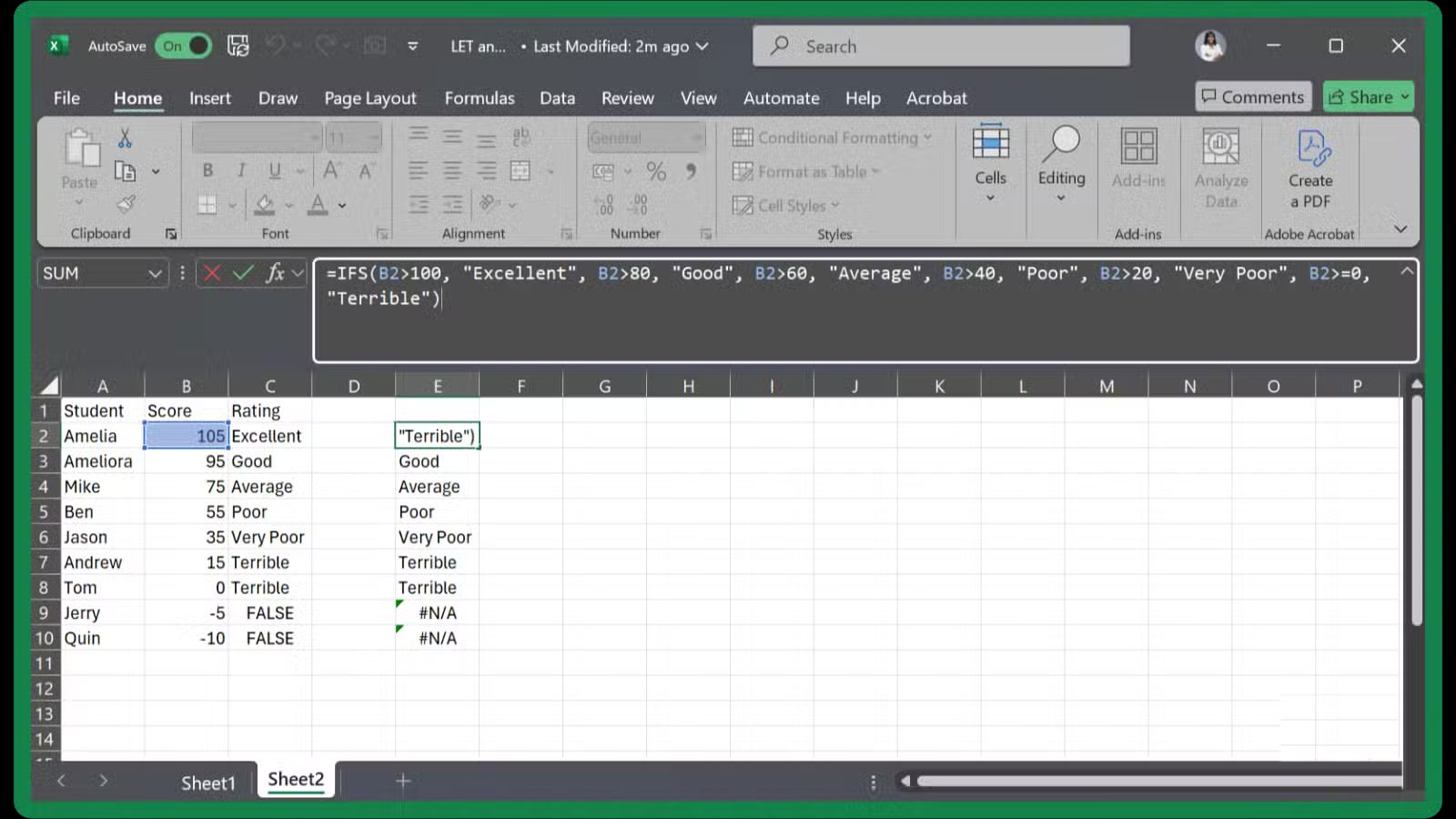Select the Wrap Text icon
This screenshot has width=1456, height=819.
[x=523, y=136]
